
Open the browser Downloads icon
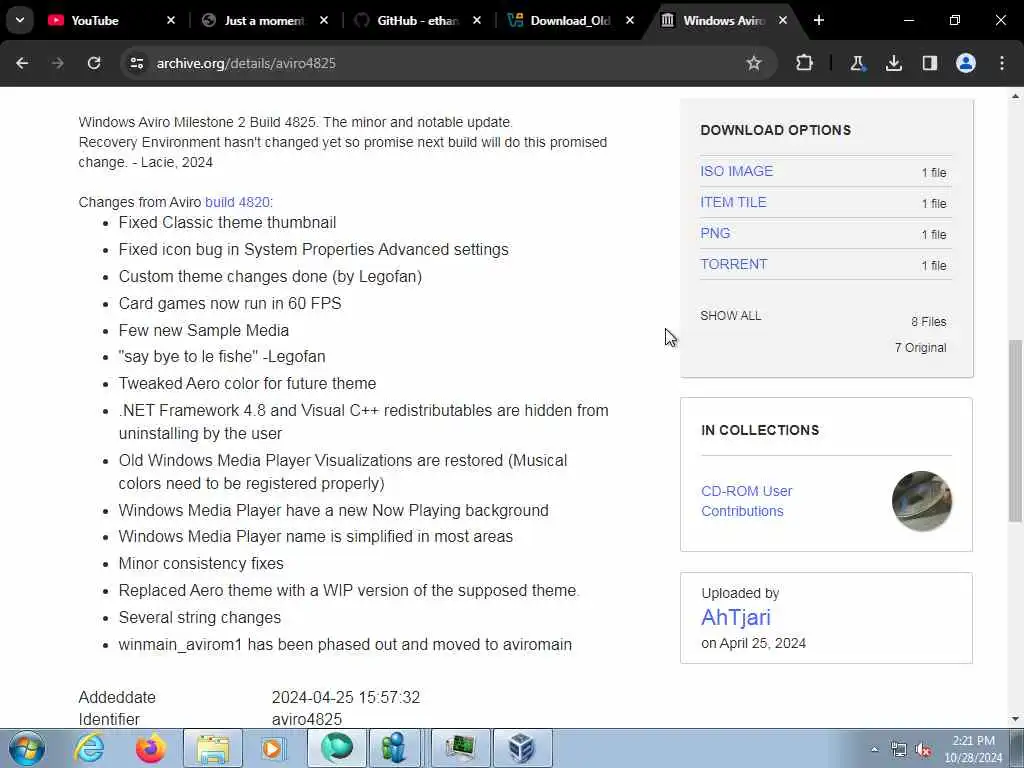893,63
